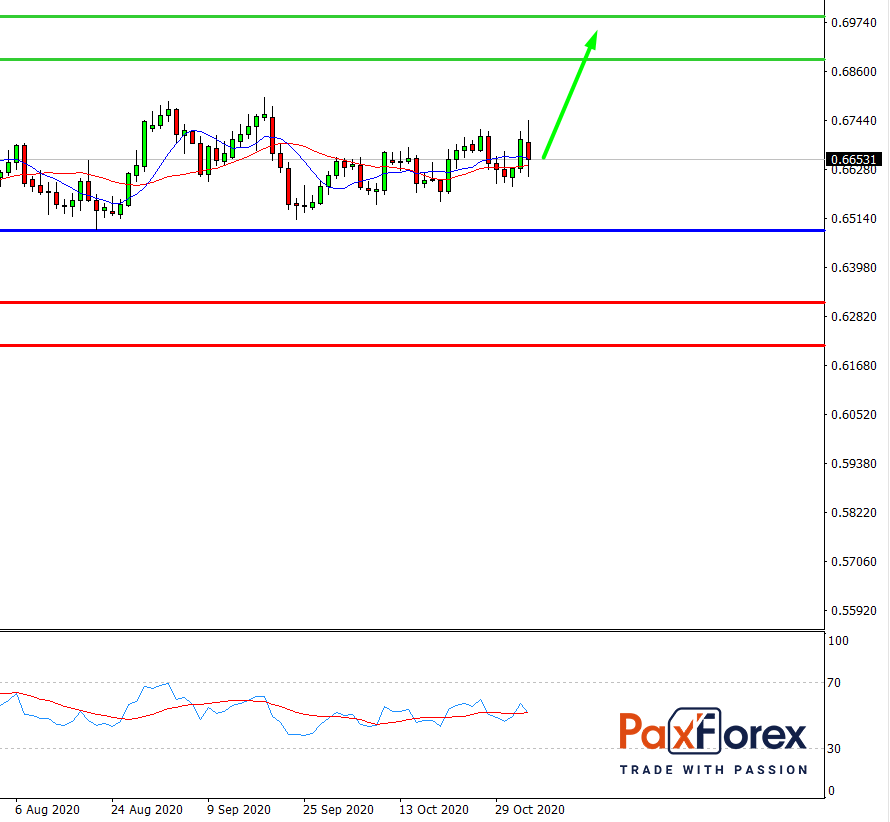
Task: Click the 0.65140 price axis label
Action: pos(854,219)
